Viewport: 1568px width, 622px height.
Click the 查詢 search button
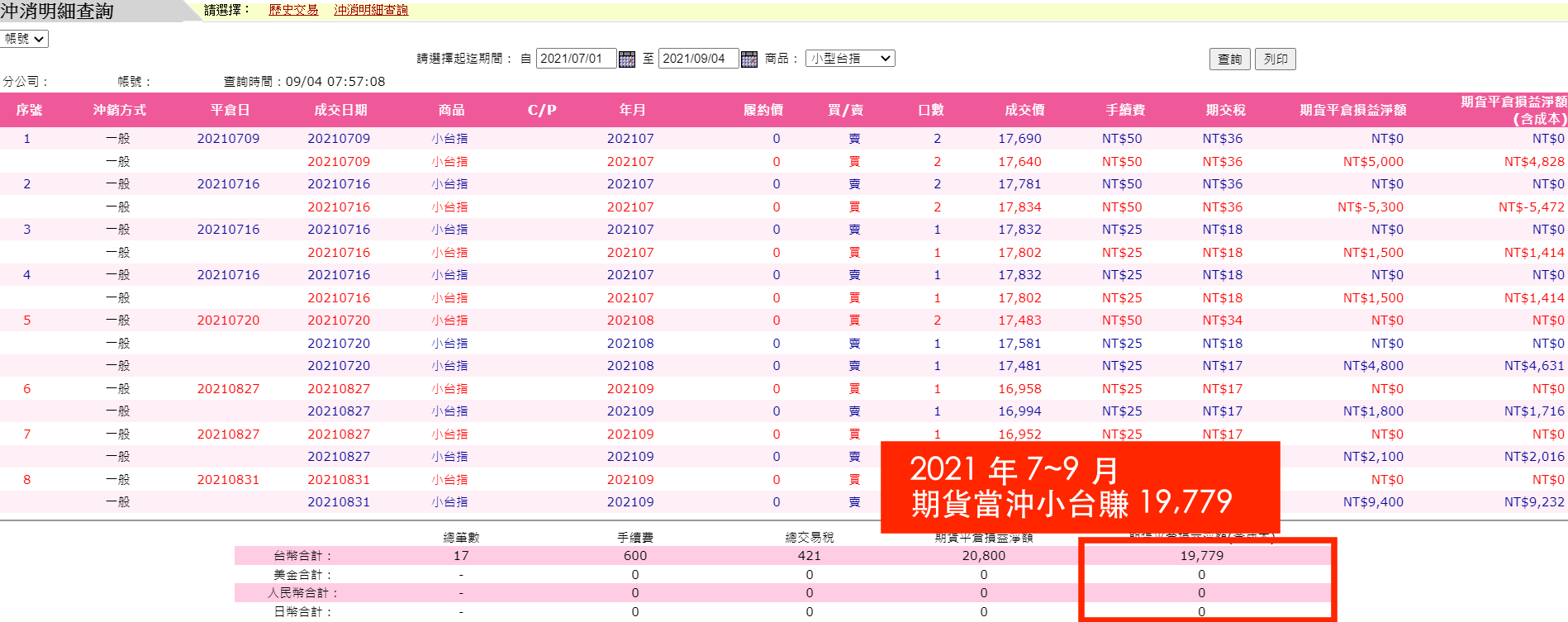(x=1230, y=59)
